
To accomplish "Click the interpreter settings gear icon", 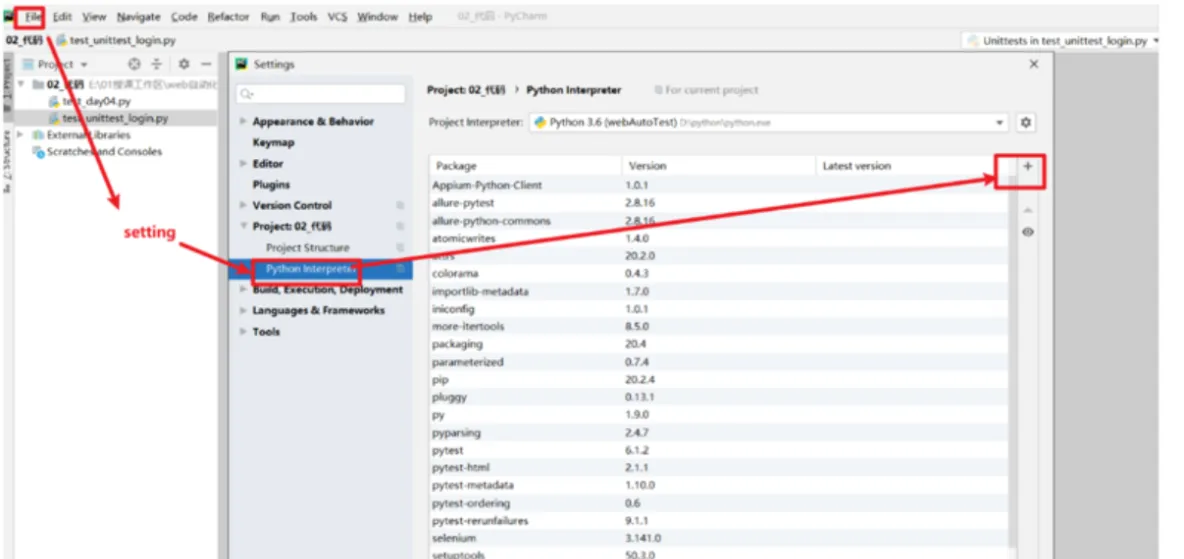I will [x=1025, y=122].
